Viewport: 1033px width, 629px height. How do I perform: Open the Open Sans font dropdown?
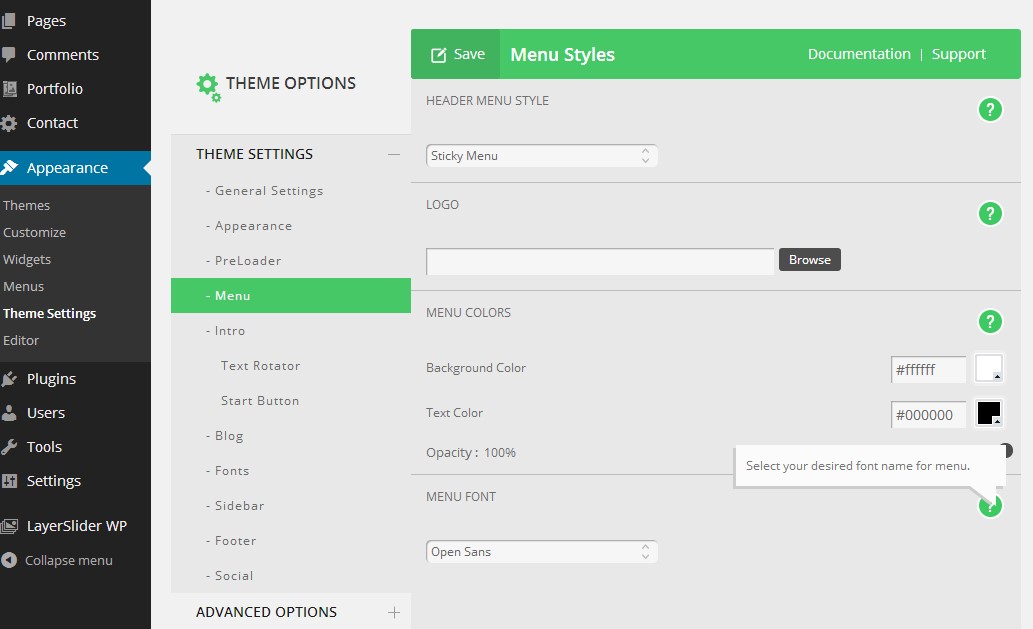tap(541, 552)
